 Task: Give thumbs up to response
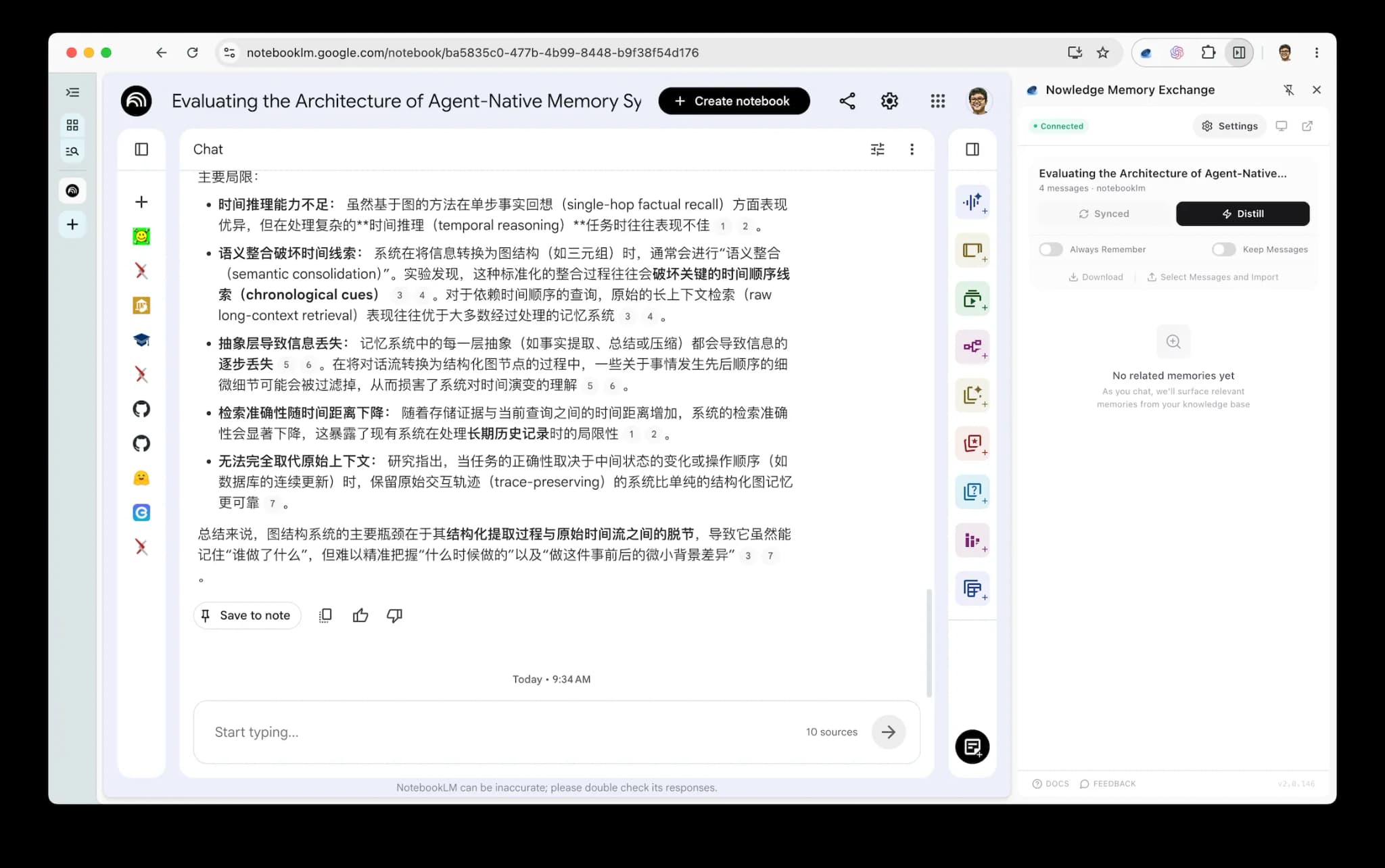click(360, 615)
